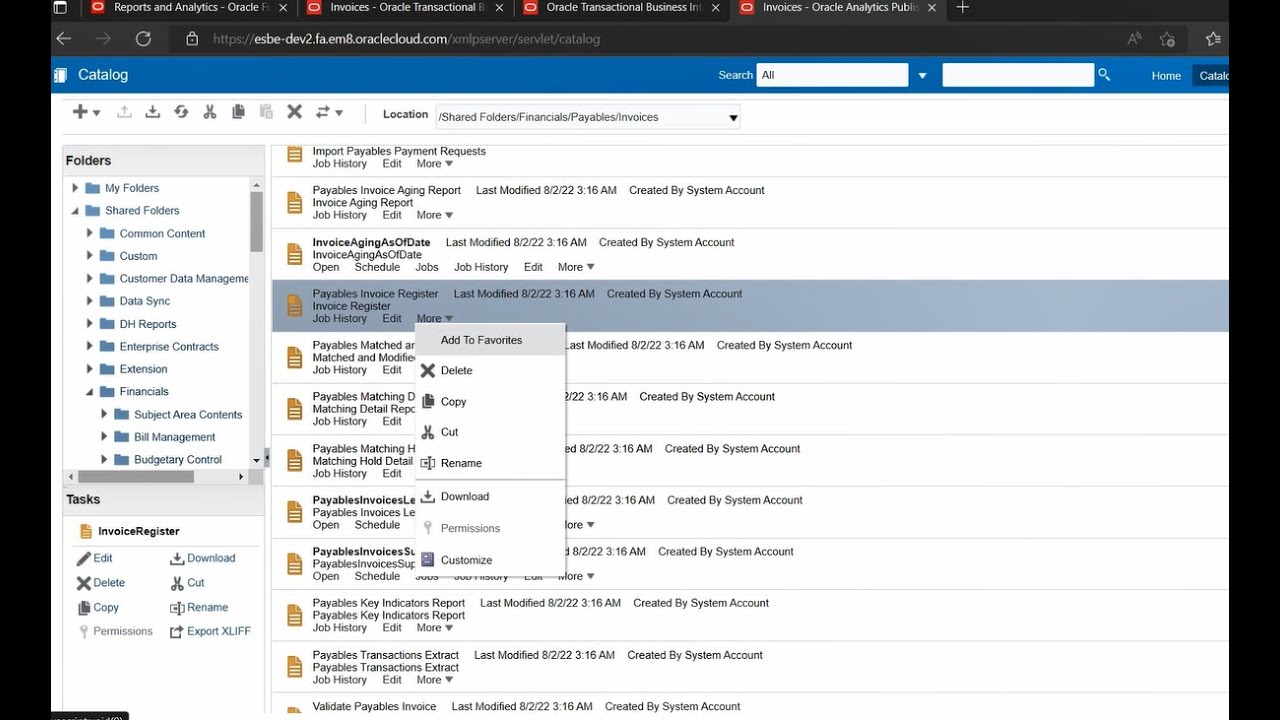Screen dimensions: 1280x720
Task: Expand Bill Management folder node
Action: click(x=104, y=437)
